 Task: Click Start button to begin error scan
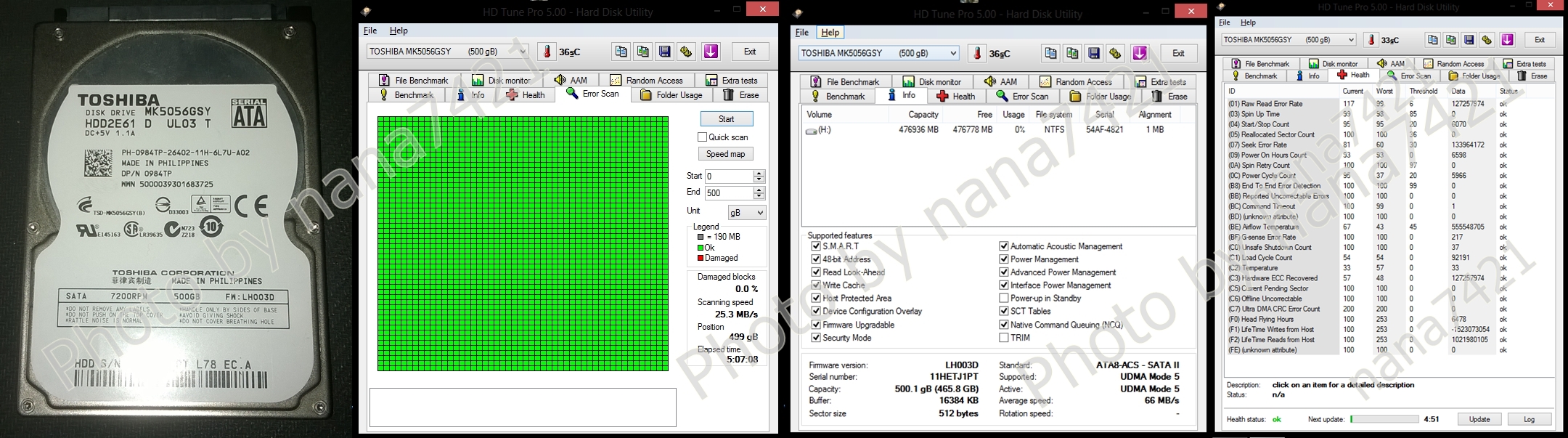[727, 119]
